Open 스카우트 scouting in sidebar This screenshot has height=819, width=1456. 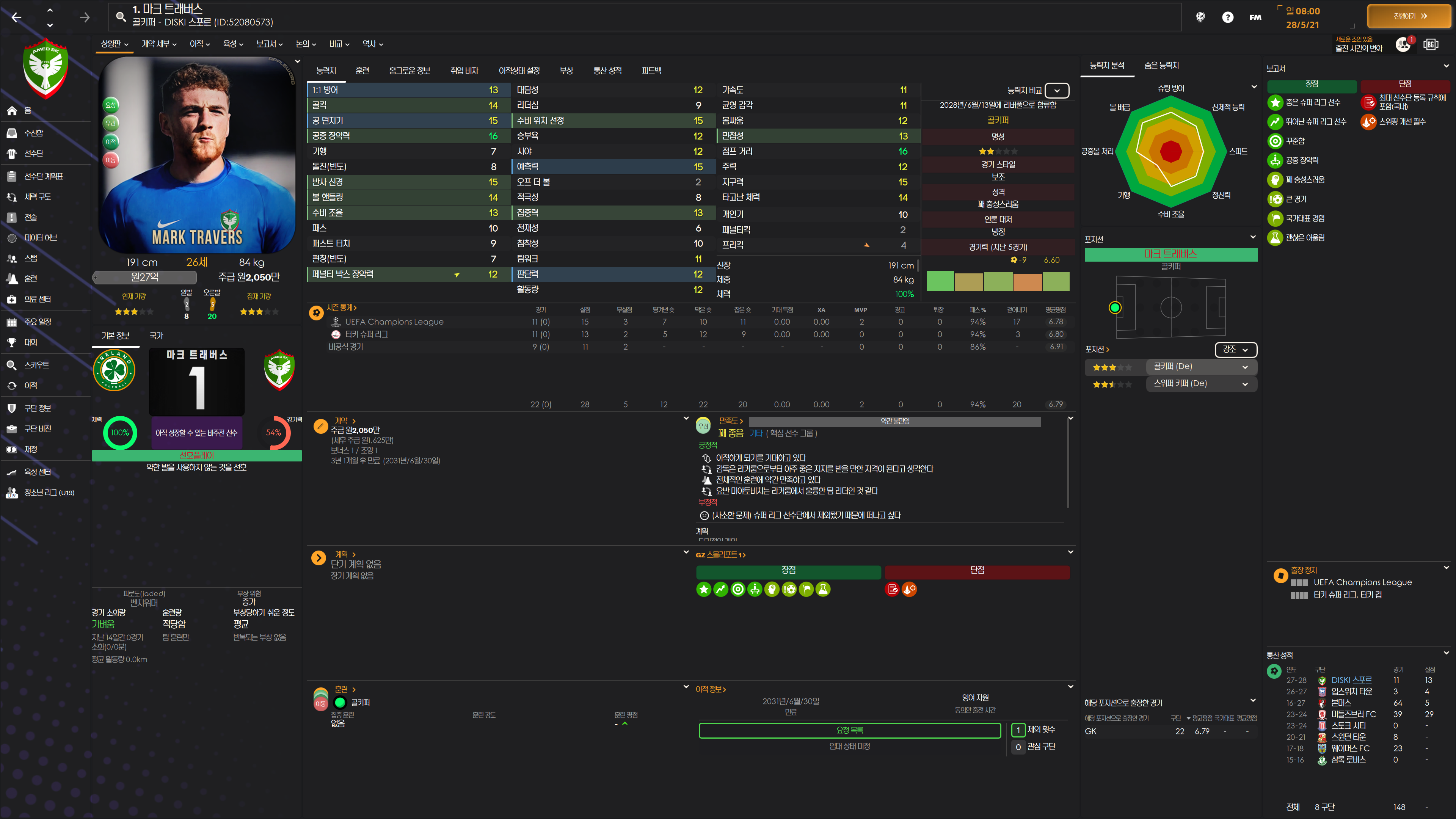pyautogui.click(x=36, y=365)
